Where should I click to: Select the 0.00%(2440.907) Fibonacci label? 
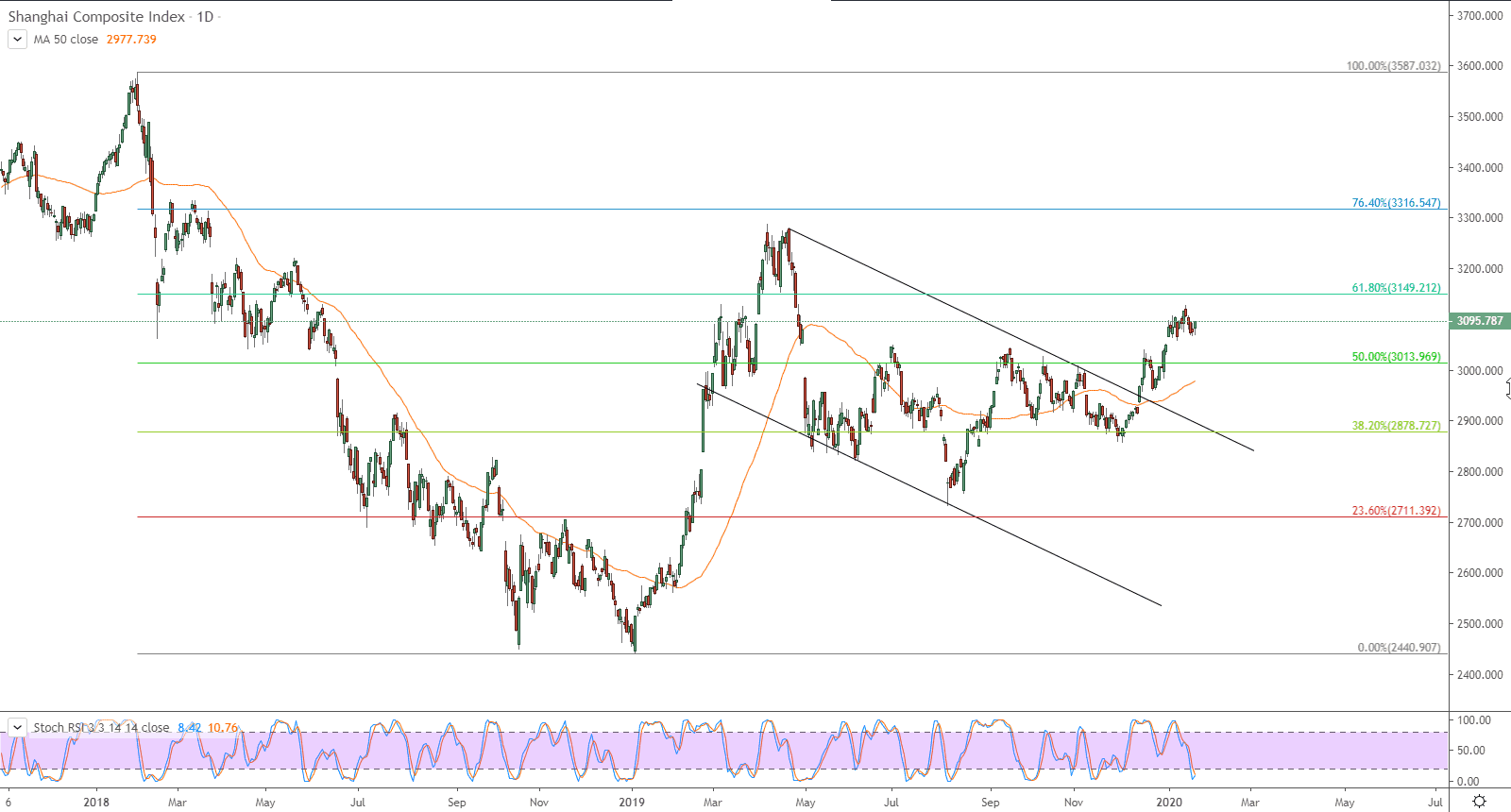click(1400, 648)
